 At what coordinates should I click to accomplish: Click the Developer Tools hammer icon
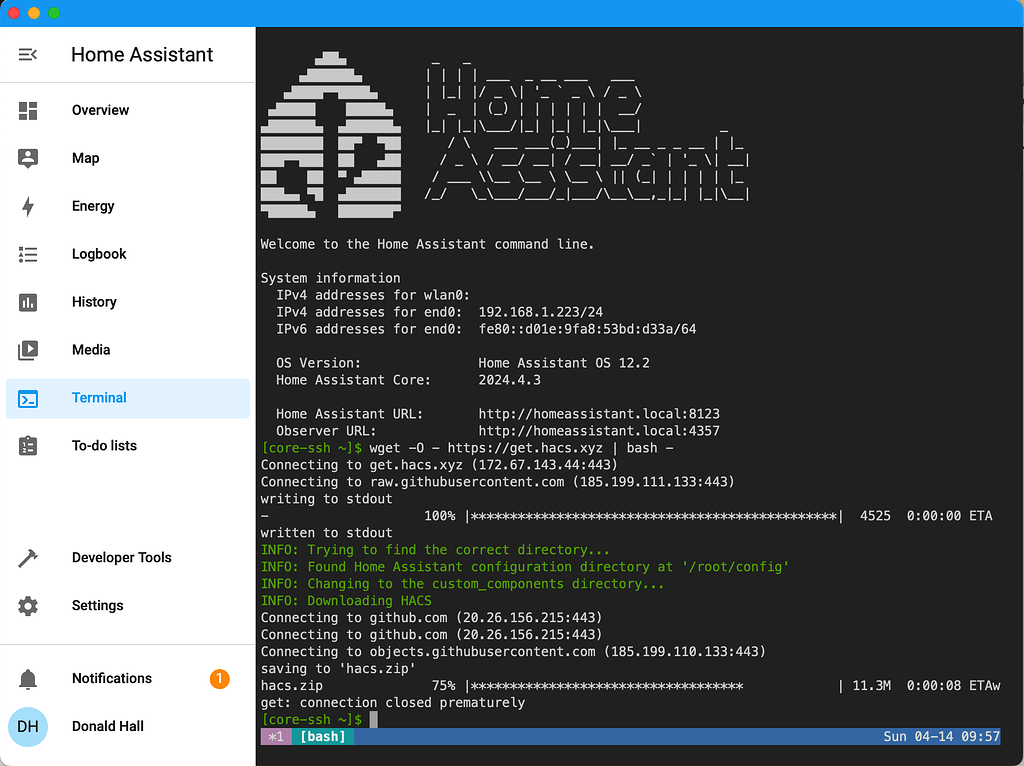[27, 558]
